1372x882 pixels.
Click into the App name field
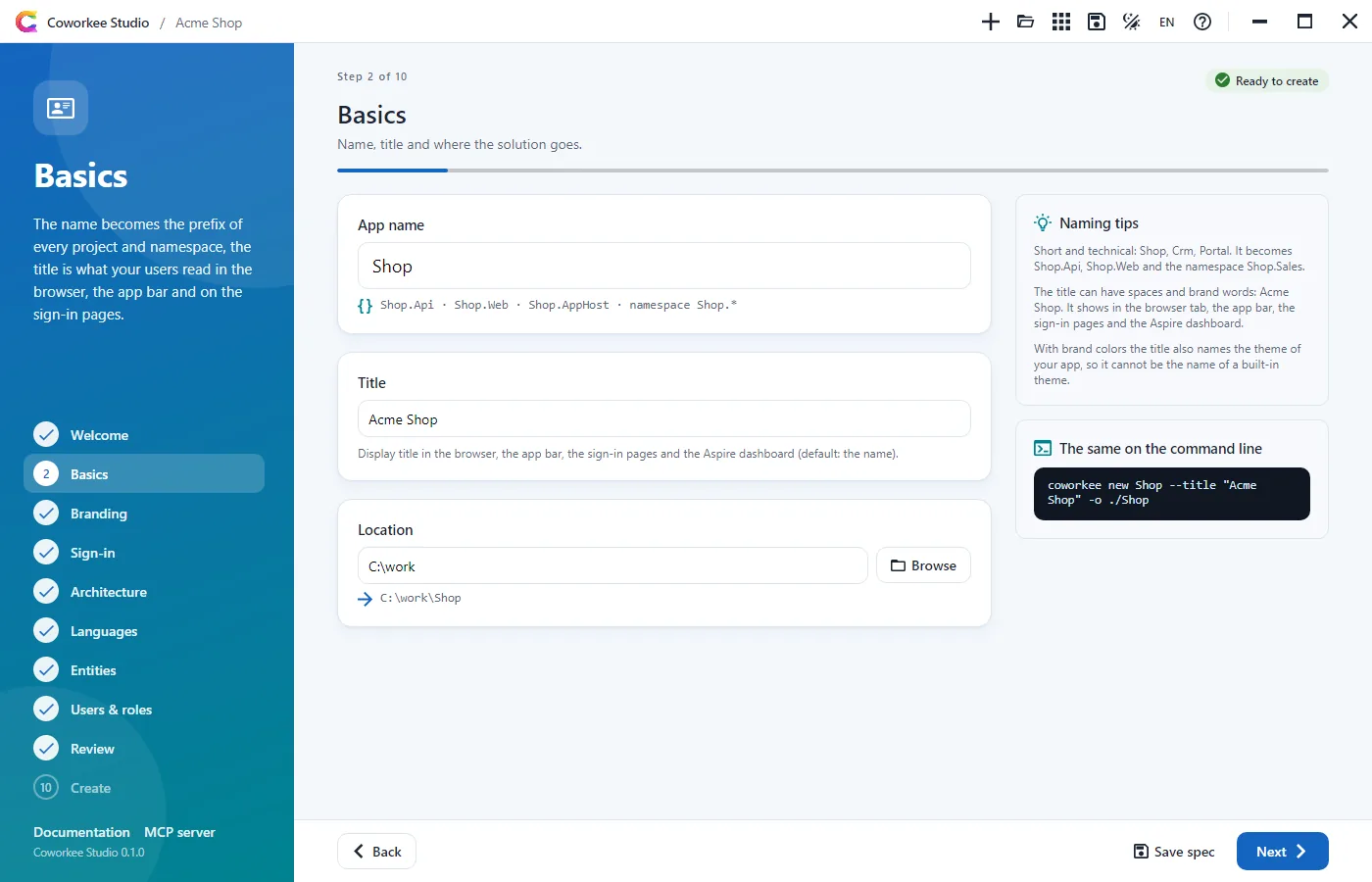click(x=664, y=266)
